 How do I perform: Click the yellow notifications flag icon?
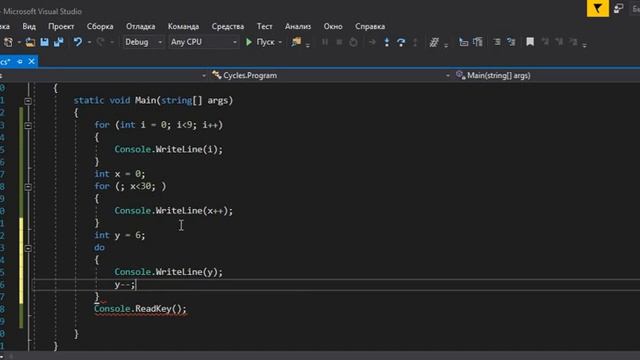tap(598, 8)
